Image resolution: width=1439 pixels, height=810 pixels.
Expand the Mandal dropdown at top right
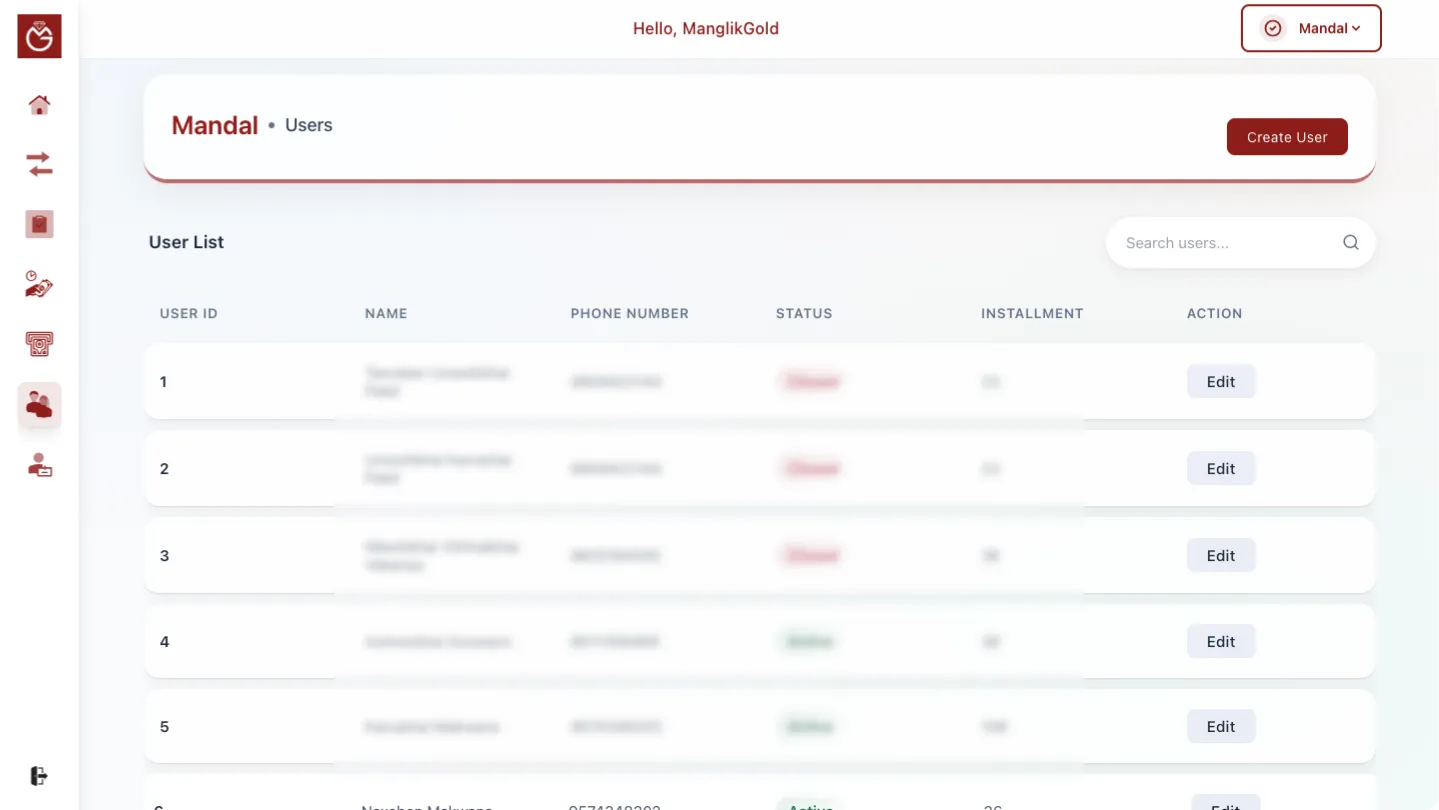point(1311,28)
